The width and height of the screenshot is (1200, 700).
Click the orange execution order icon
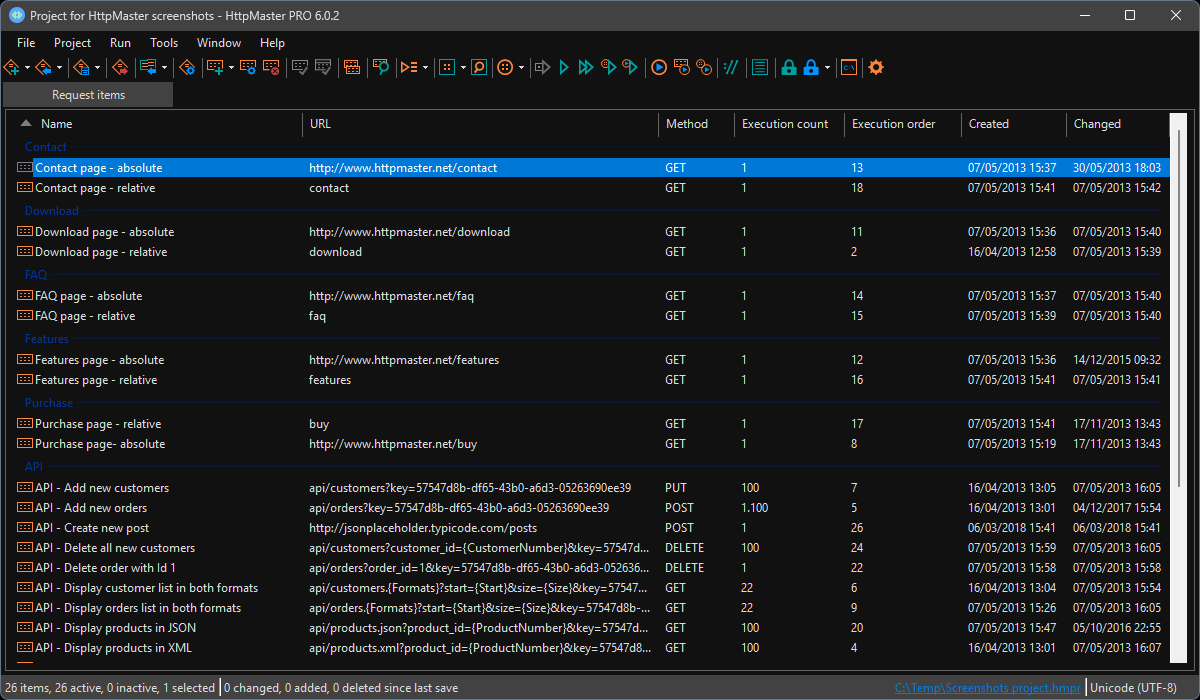(x=409, y=67)
